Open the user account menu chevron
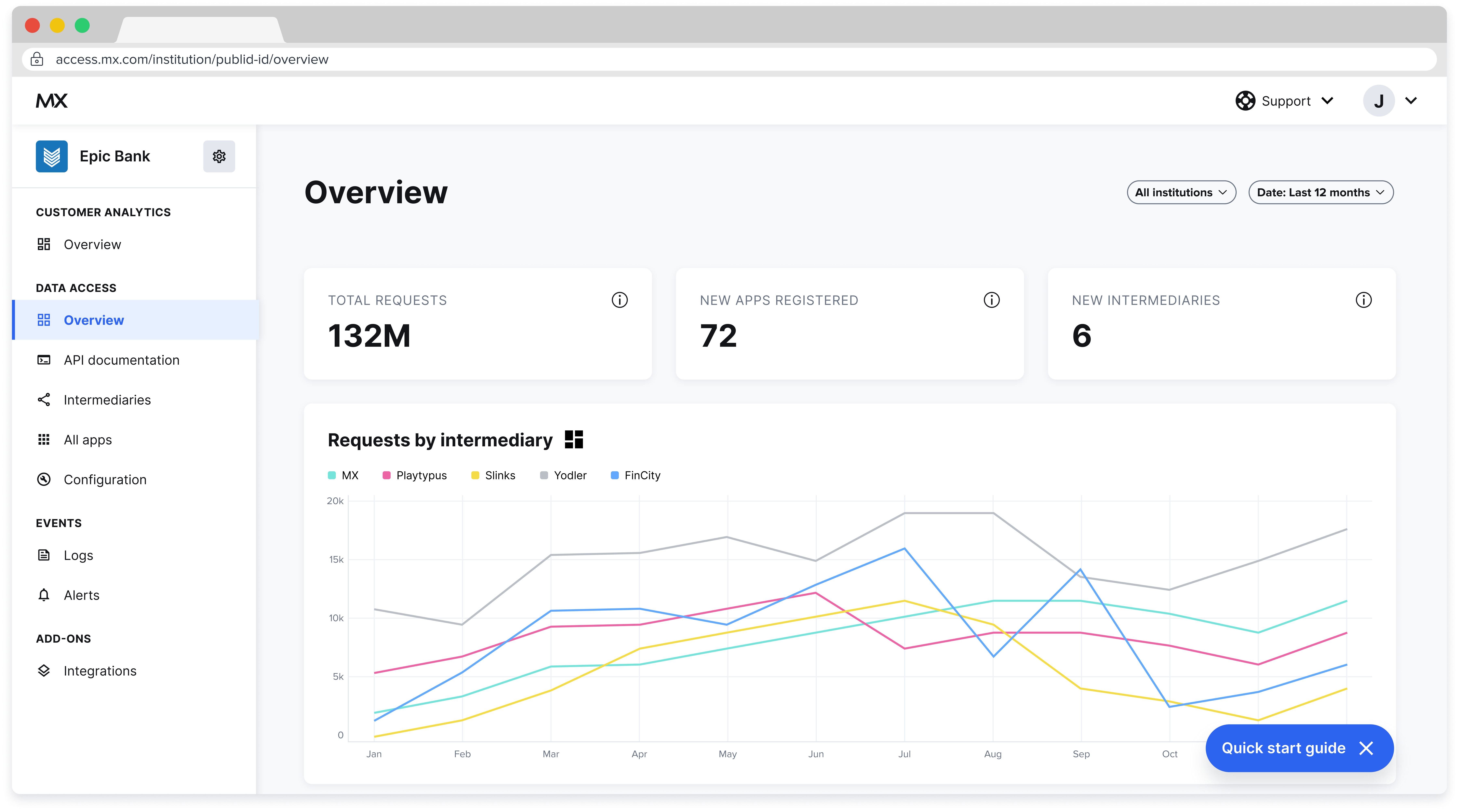The image size is (1459, 812). click(x=1411, y=101)
